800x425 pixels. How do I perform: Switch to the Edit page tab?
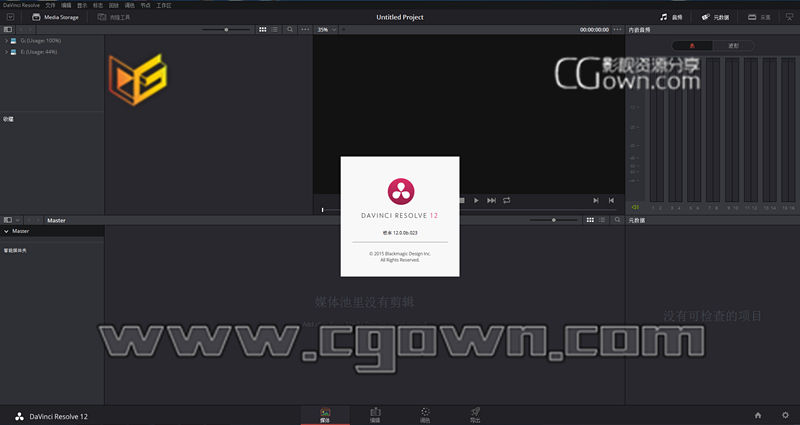[x=375, y=415]
